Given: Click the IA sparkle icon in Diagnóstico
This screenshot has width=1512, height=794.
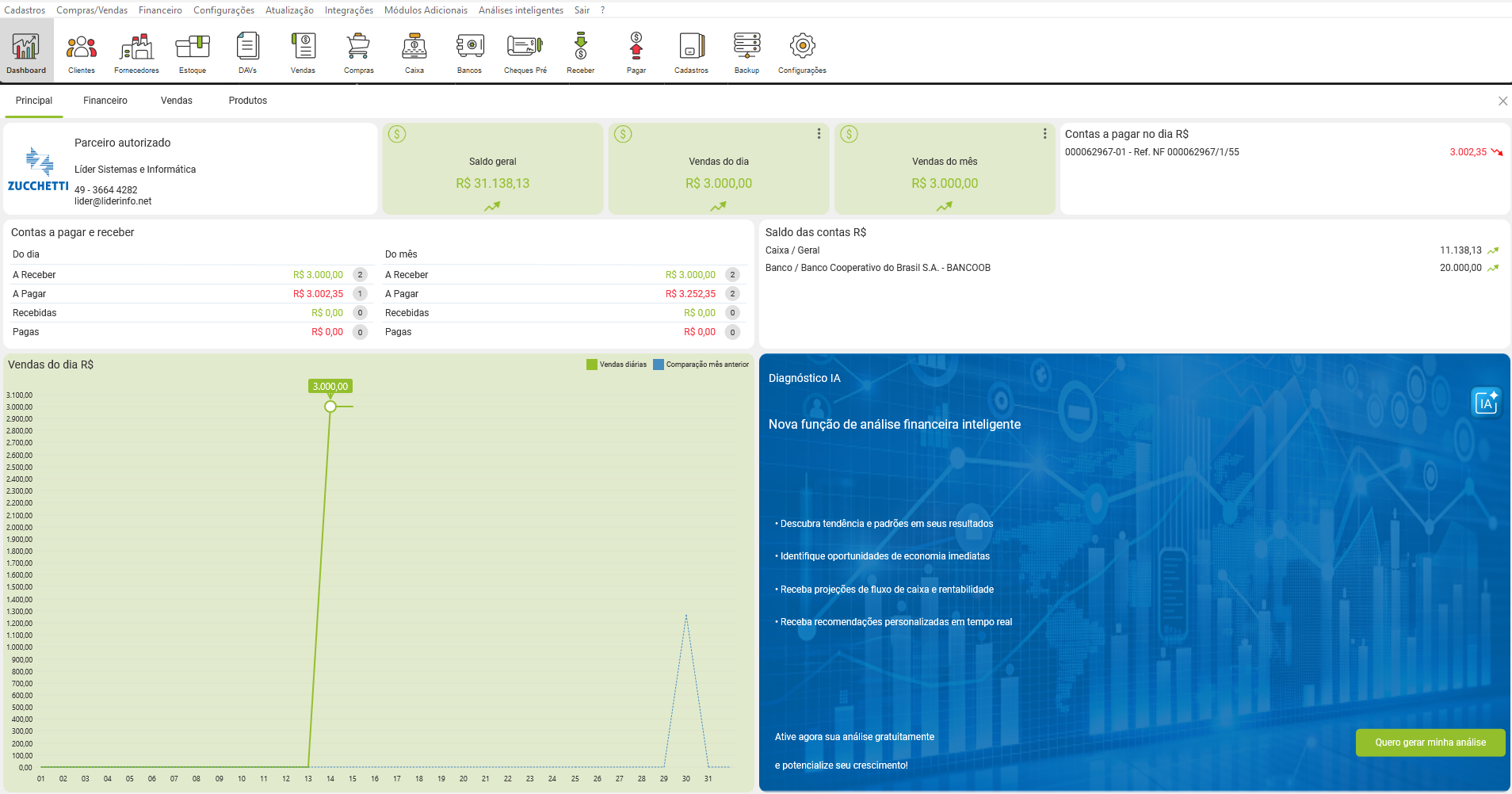Looking at the screenshot, I should click(x=1486, y=403).
